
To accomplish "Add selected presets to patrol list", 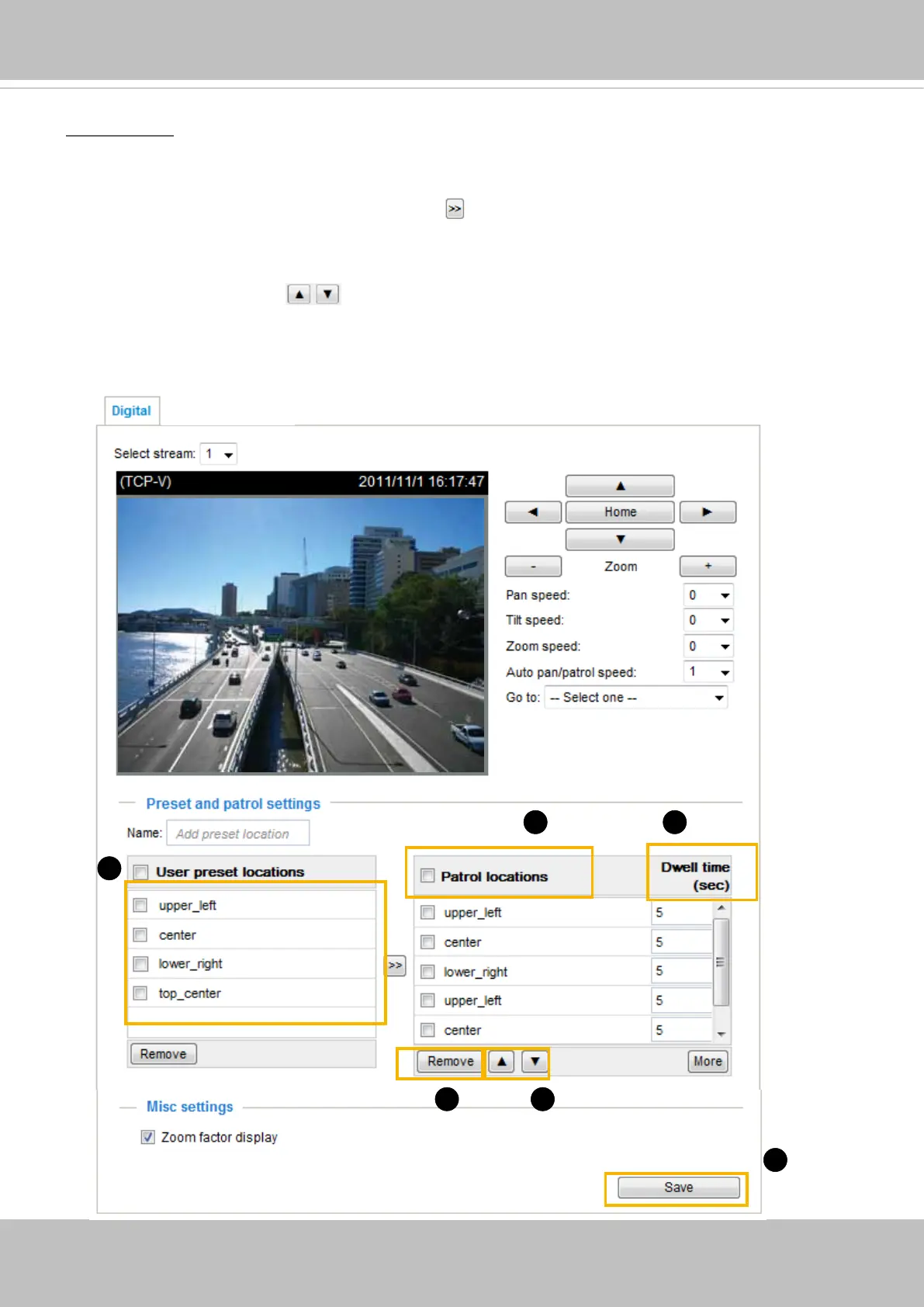I will [x=396, y=966].
